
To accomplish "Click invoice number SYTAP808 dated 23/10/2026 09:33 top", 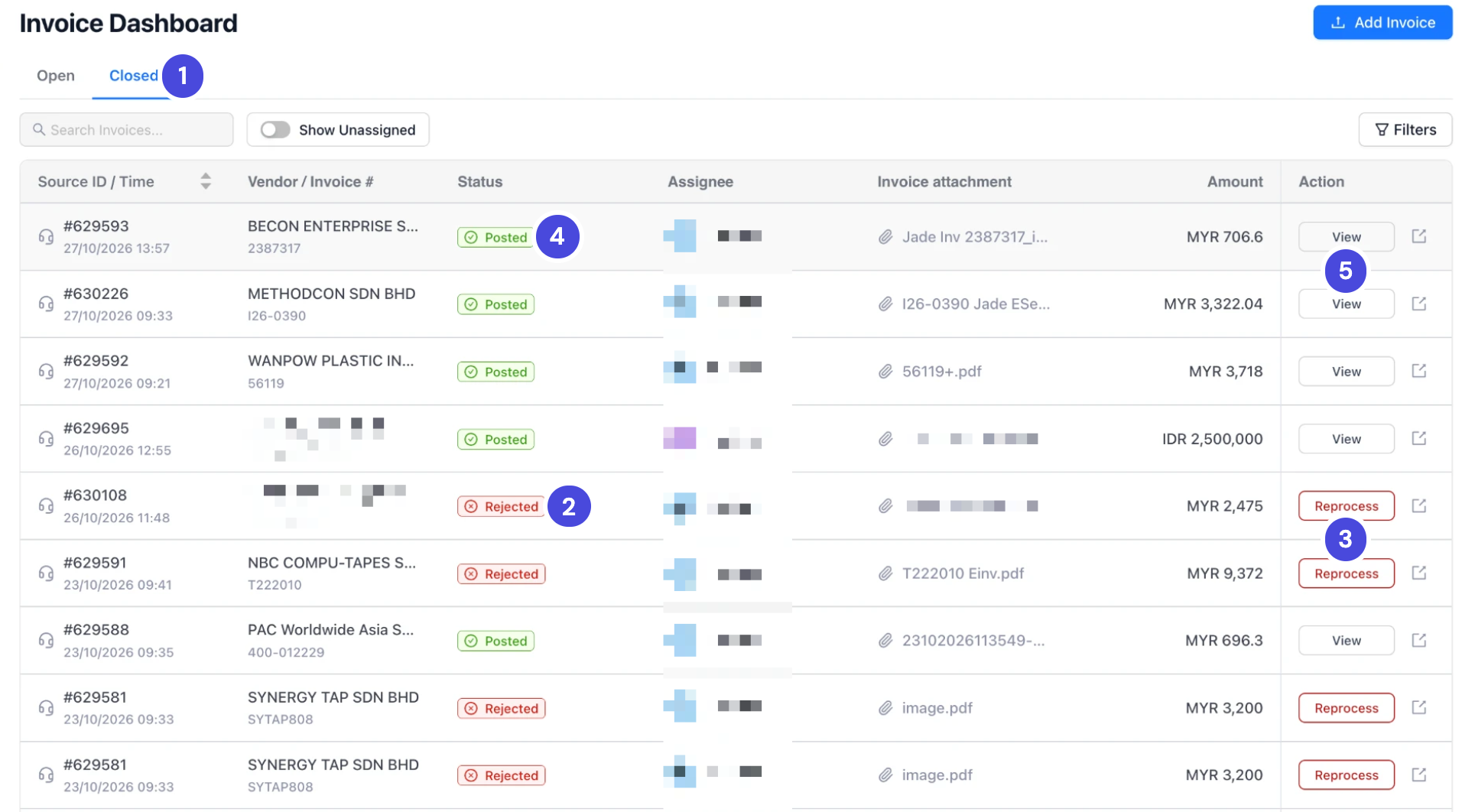I will [x=281, y=719].
